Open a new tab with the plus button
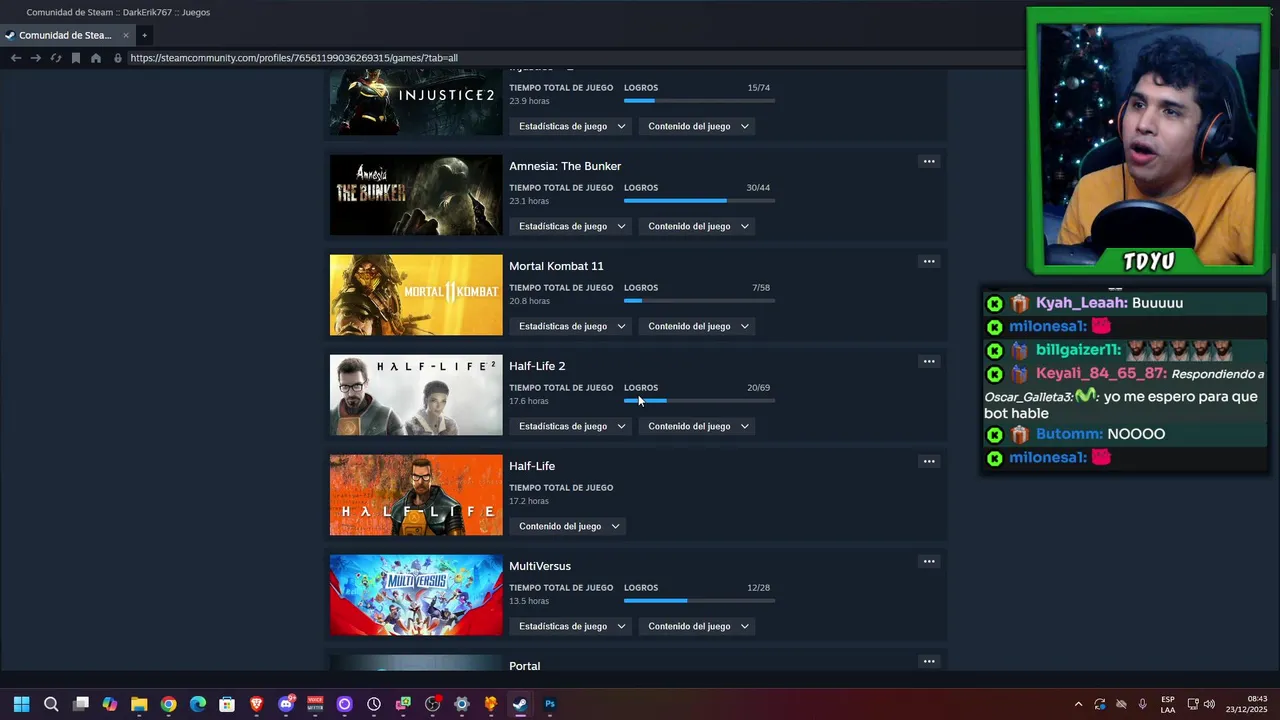This screenshot has width=1280, height=720. pos(144,35)
